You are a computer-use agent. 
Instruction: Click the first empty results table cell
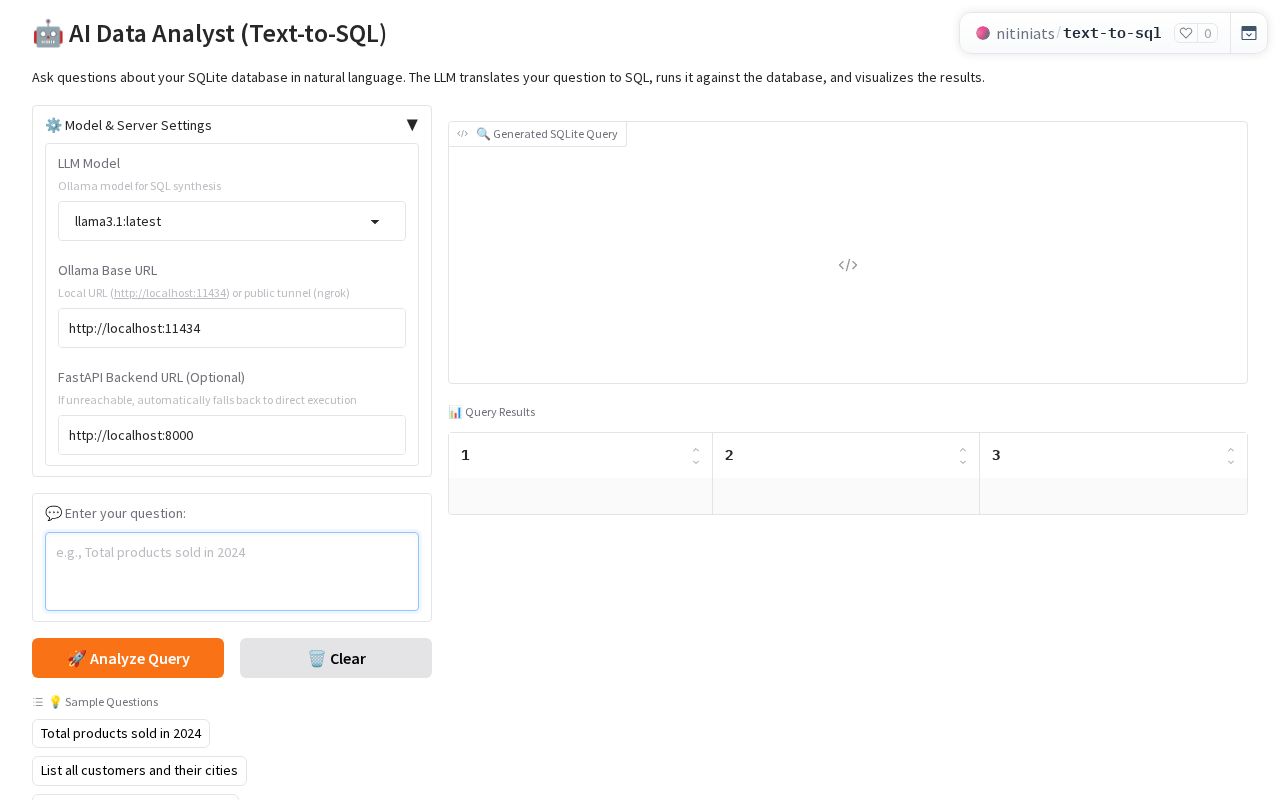click(x=580, y=496)
